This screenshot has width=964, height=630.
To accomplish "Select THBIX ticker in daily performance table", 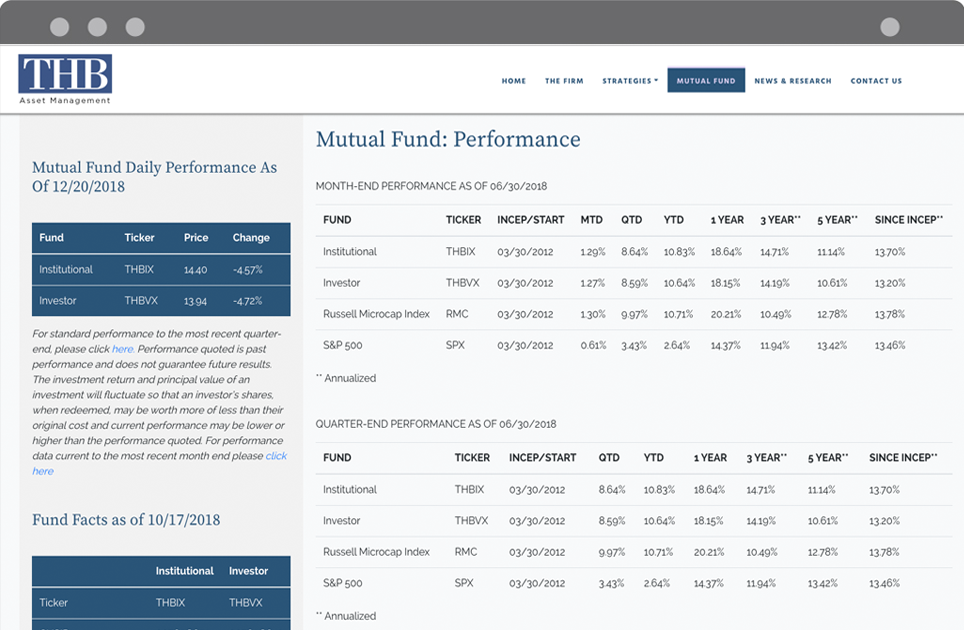I will pyautogui.click(x=139, y=269).
